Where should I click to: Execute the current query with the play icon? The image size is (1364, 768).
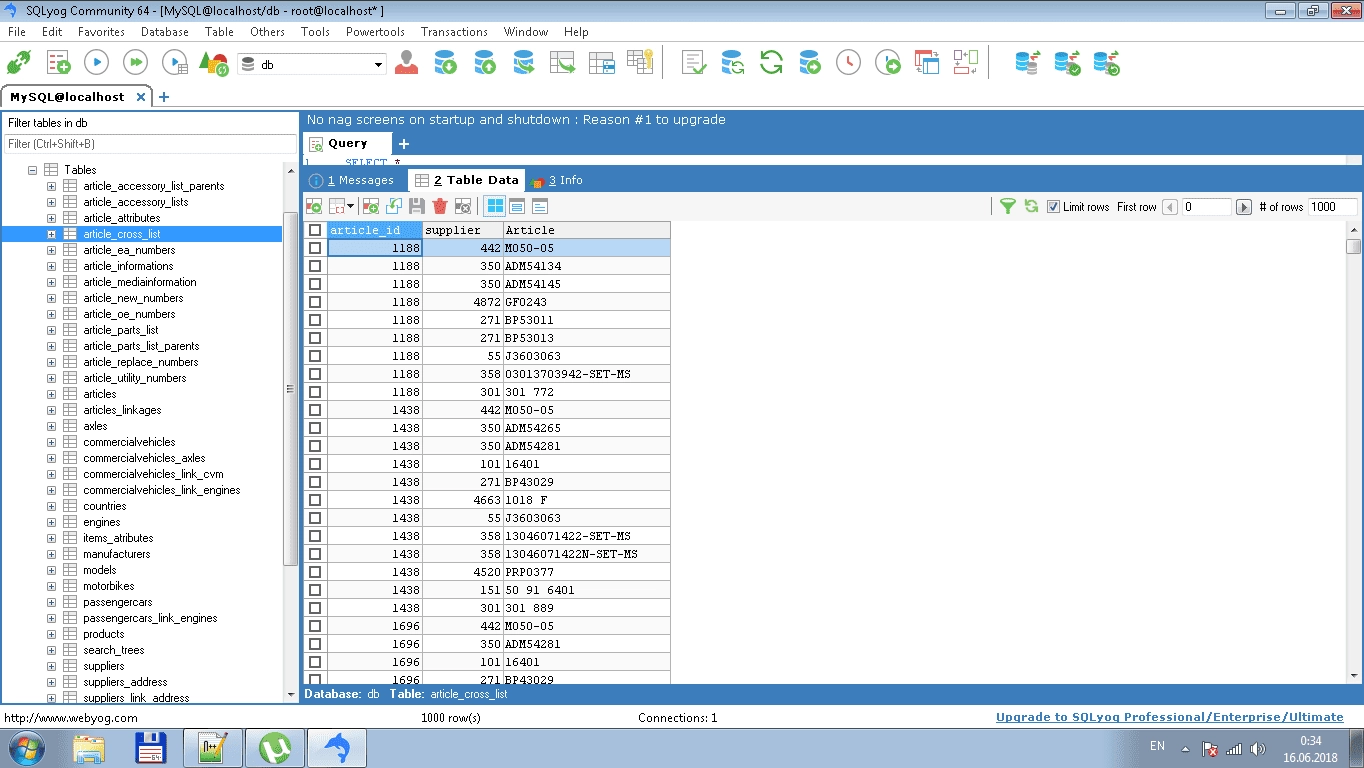96,64
